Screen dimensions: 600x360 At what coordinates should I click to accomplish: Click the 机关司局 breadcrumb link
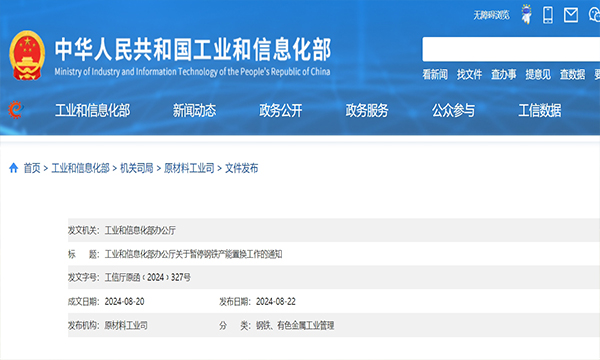137,168
